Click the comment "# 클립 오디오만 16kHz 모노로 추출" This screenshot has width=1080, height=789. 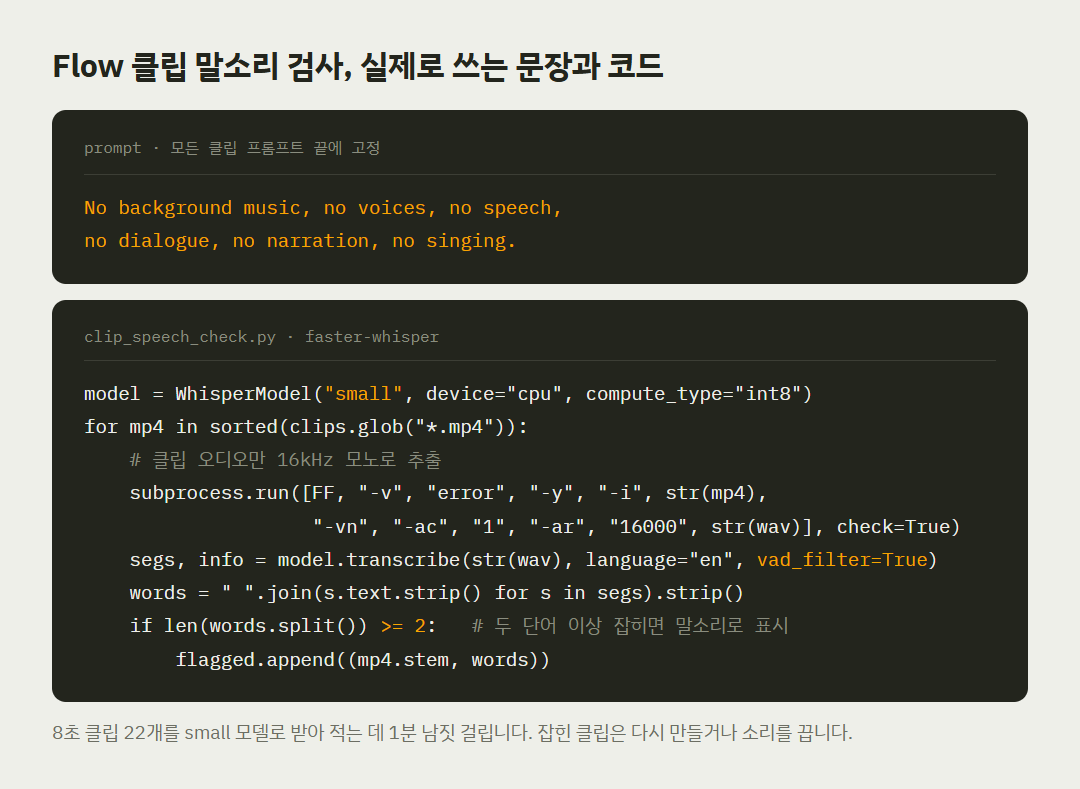(x=285, y=460)
